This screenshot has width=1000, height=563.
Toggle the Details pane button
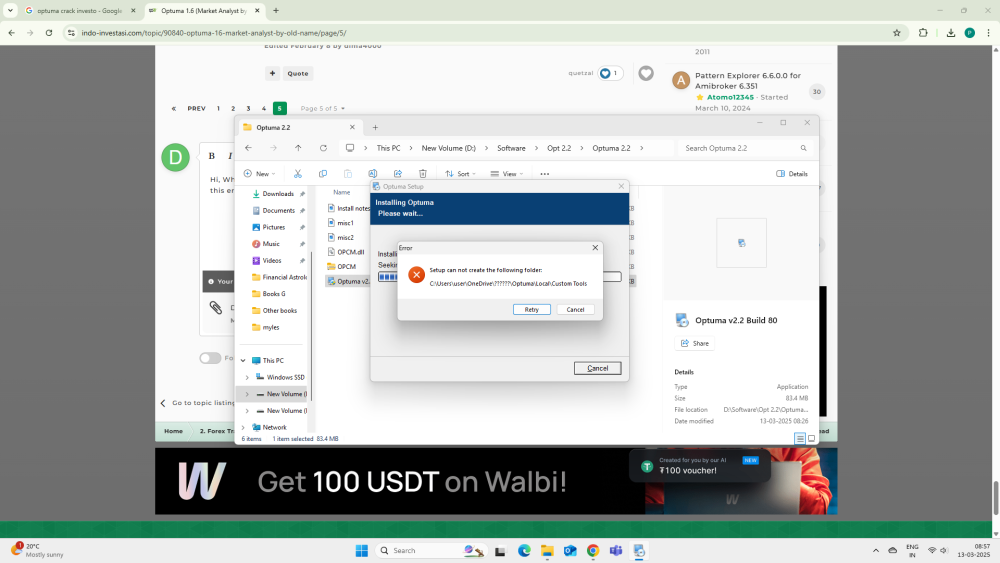pos(792,174)
